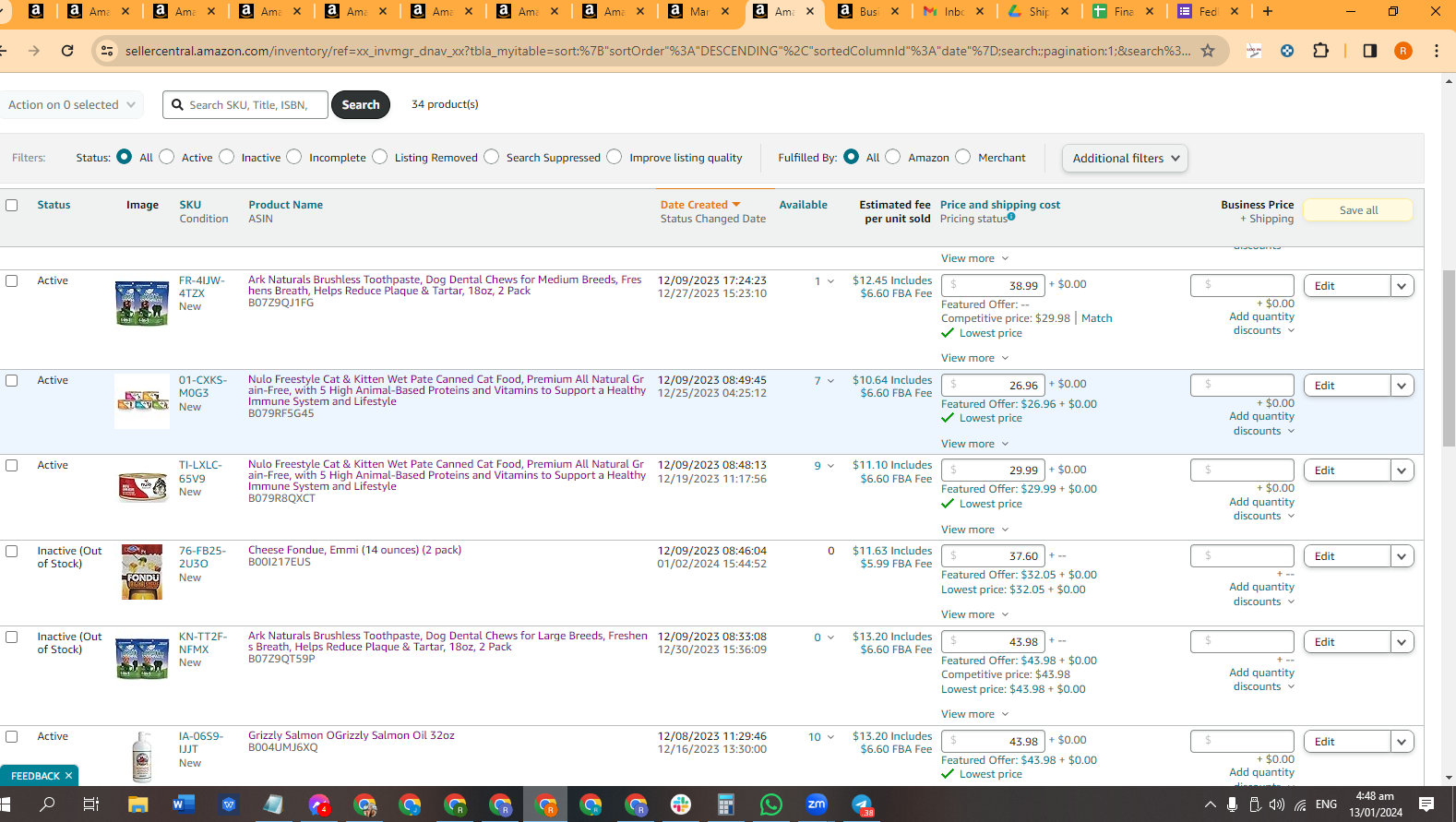Screen dimensions: 1456x822
Task: Expand Add quantity discounts for SKU 01-CXKS-M0G3
Action: 1261,423
